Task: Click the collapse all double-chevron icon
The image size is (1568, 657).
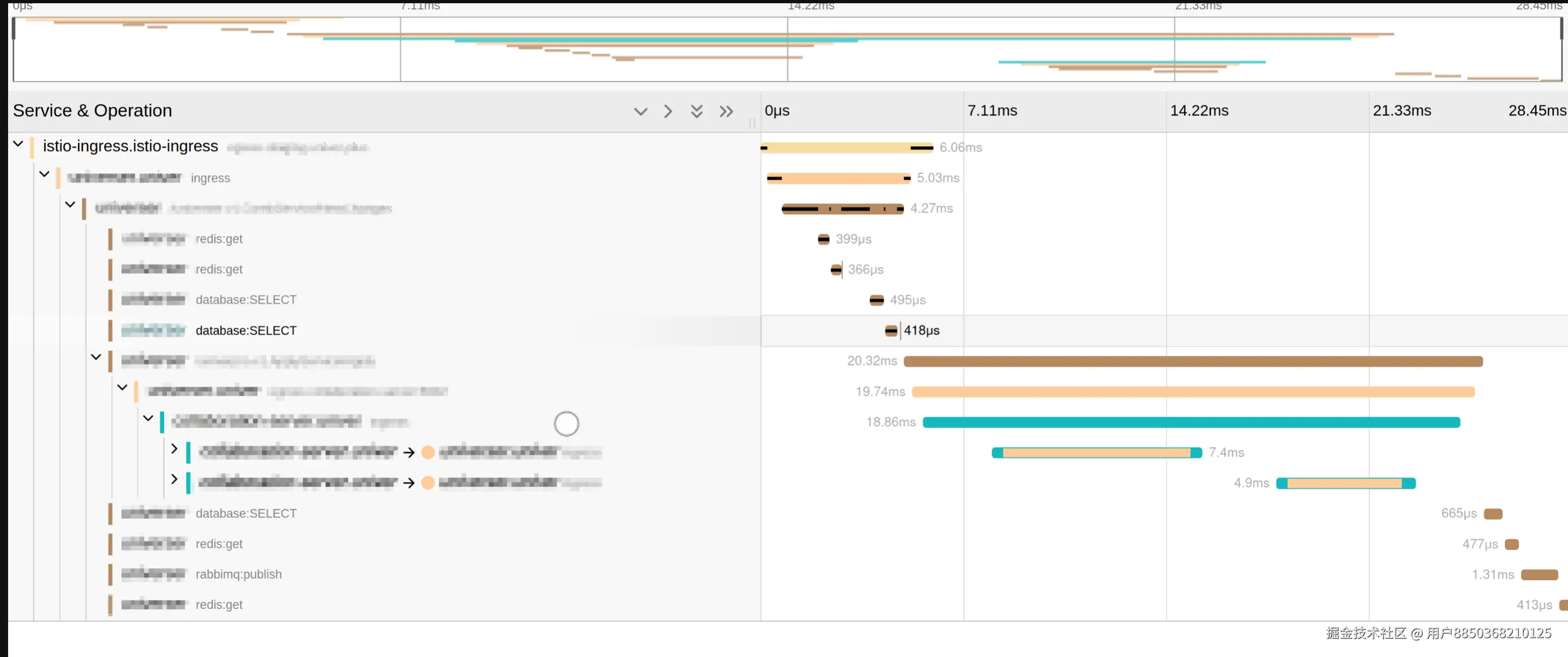Action: point(725,111)
